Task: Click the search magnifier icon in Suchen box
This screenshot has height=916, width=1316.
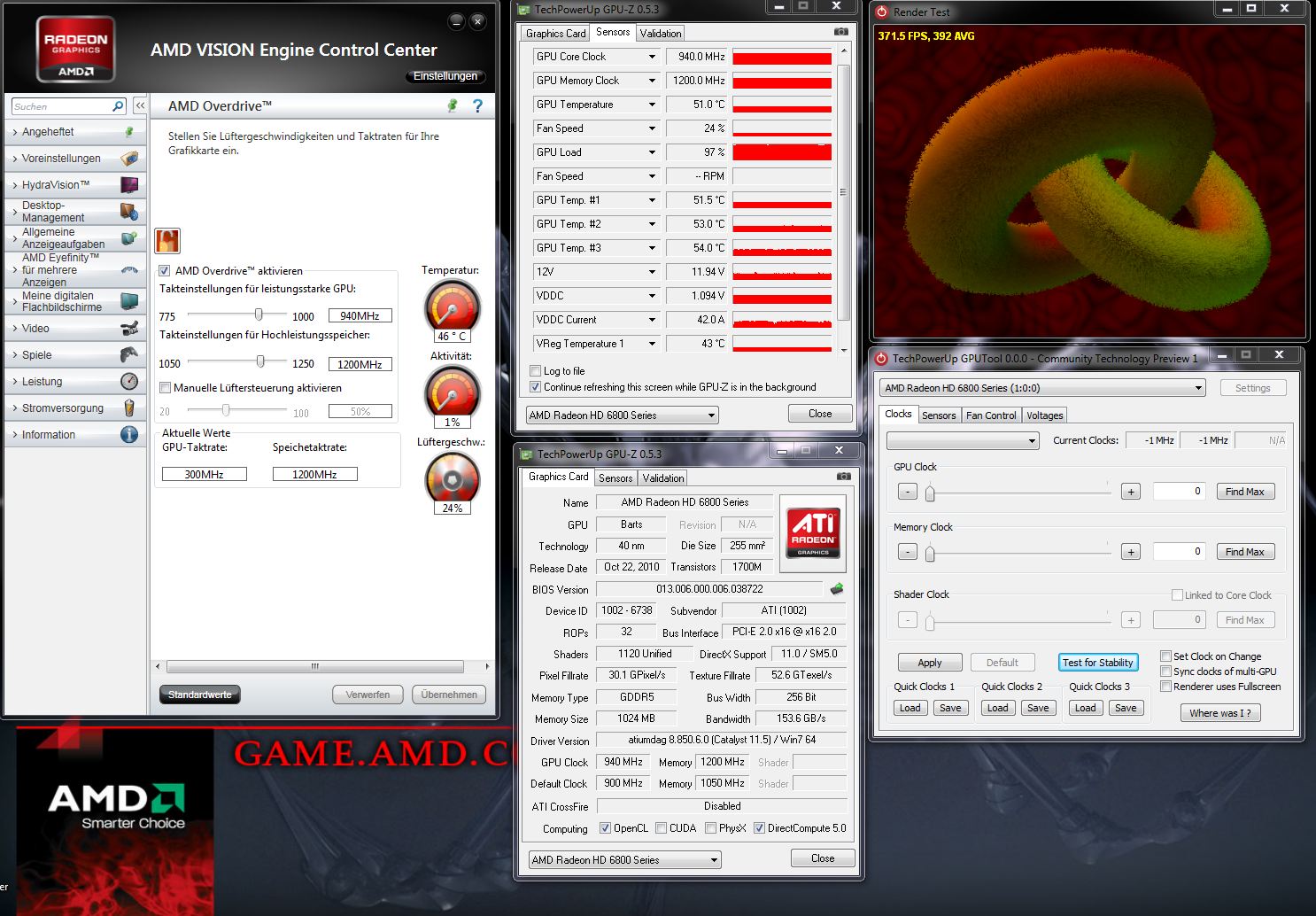Action: [x=118, y=106]
